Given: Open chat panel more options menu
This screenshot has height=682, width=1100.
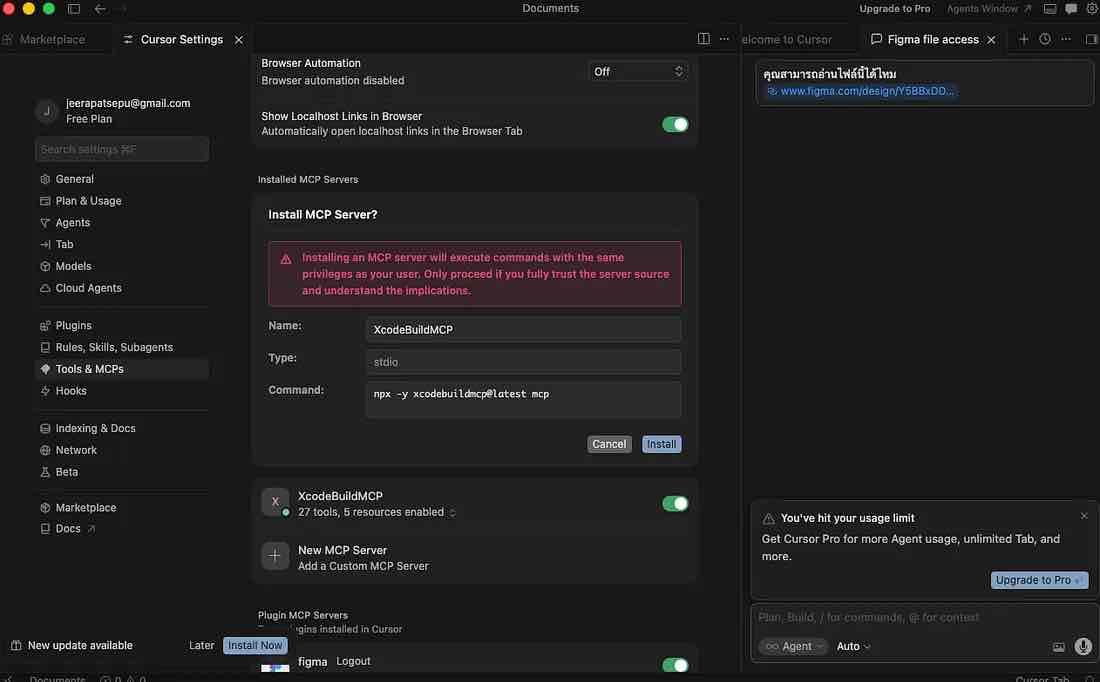Looking at the screenshot, I should pos(1066,39).
